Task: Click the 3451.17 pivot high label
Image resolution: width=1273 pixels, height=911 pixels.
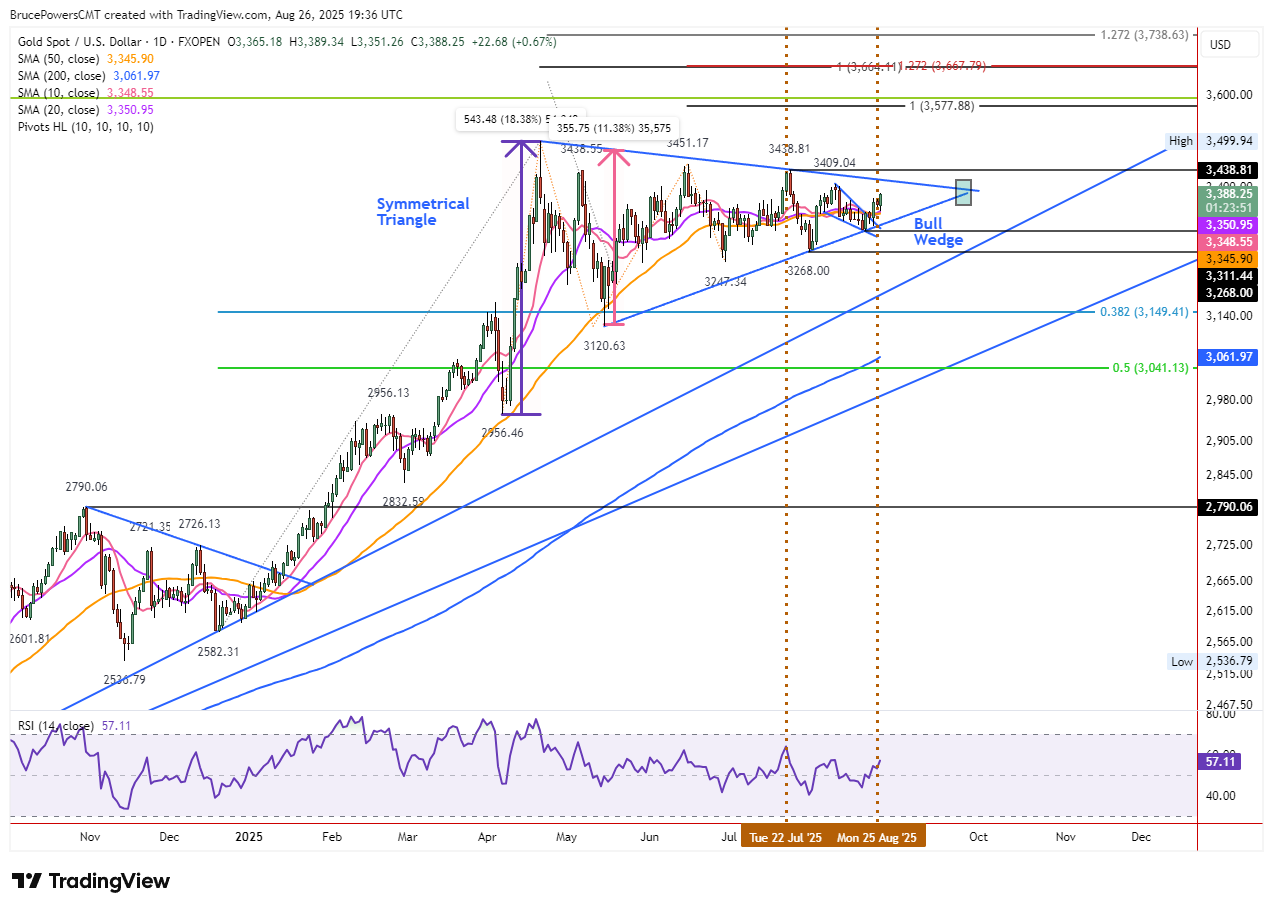Action: tap(687, 143)
